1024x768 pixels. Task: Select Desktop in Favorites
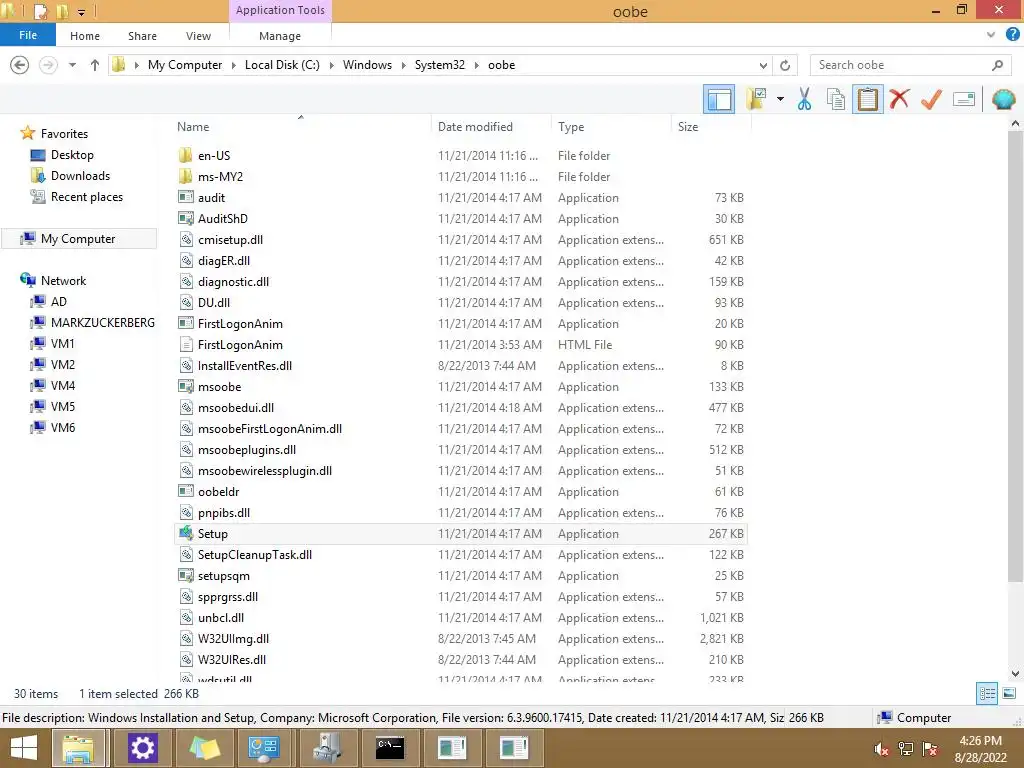click(x=72, y=155)
